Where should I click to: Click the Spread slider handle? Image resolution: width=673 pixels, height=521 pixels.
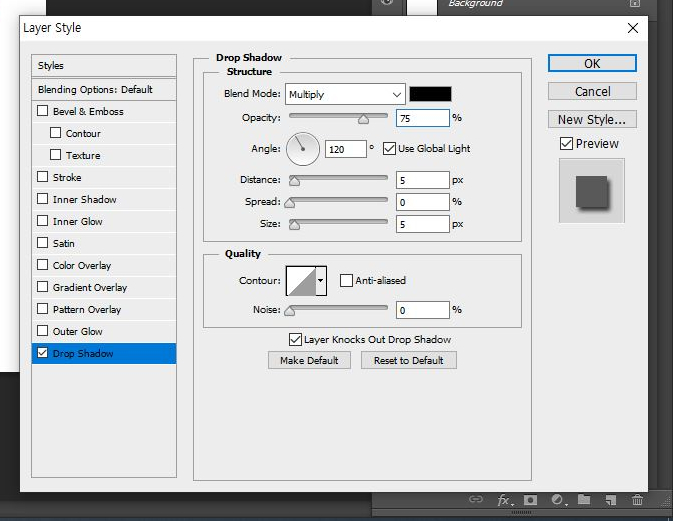pyautogui.click(x=290, y=203)
